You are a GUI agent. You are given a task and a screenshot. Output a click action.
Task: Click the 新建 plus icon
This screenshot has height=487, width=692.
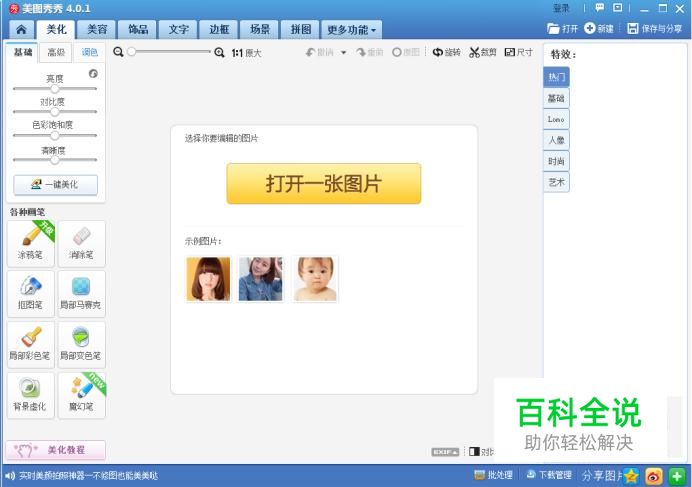[590, 28]
